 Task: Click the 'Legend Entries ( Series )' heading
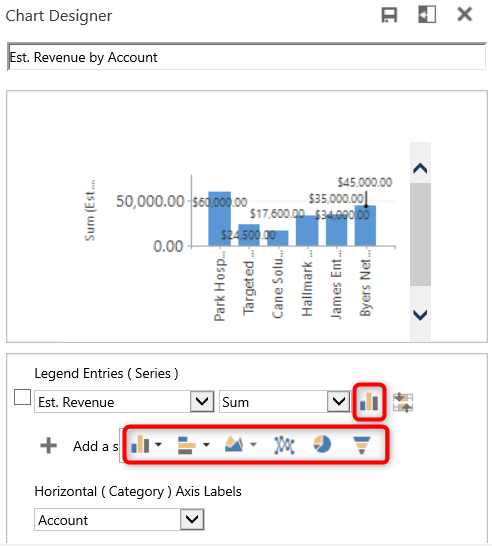[x=106, y=373]
